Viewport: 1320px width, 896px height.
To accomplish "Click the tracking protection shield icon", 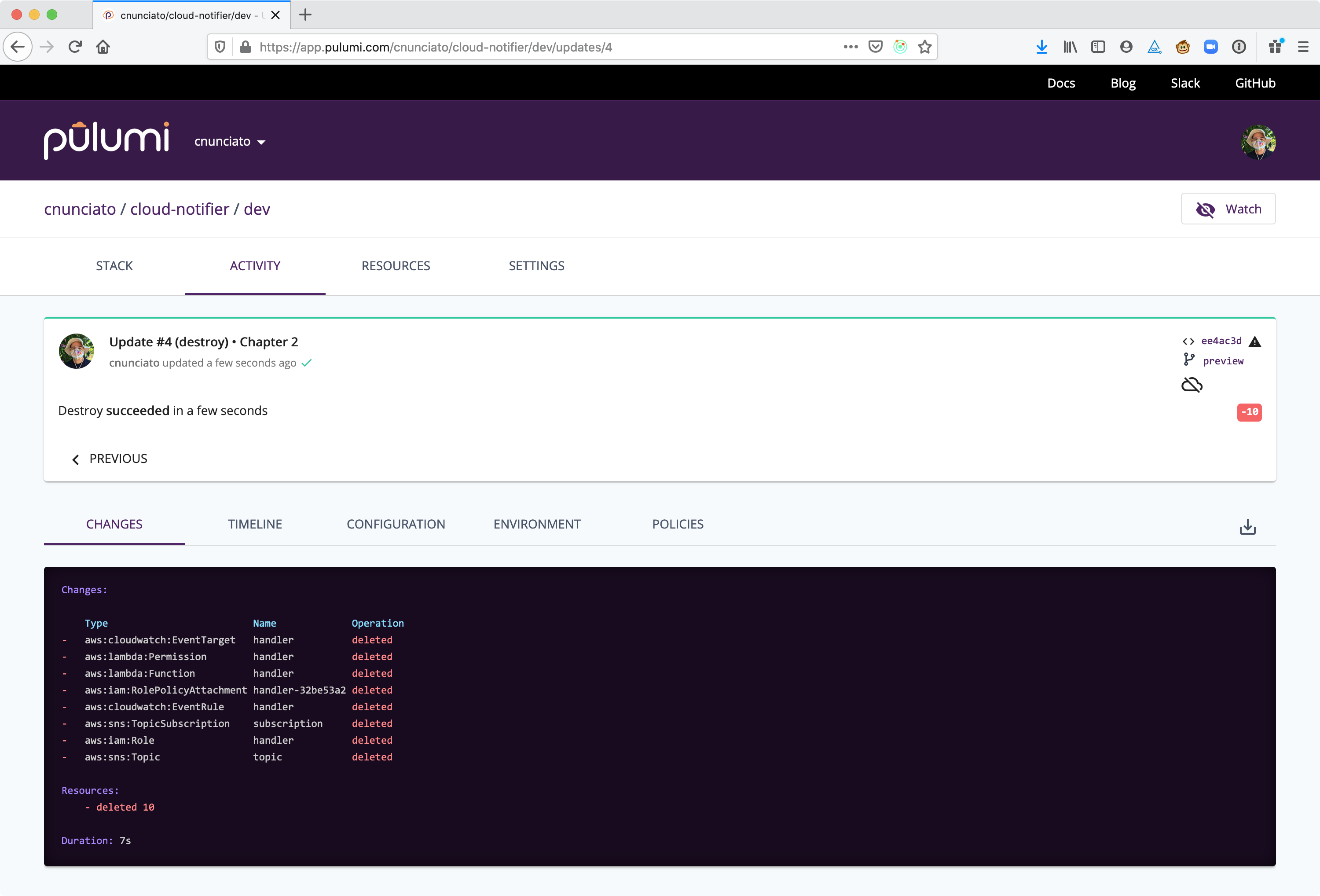I will tap(220, 47).
